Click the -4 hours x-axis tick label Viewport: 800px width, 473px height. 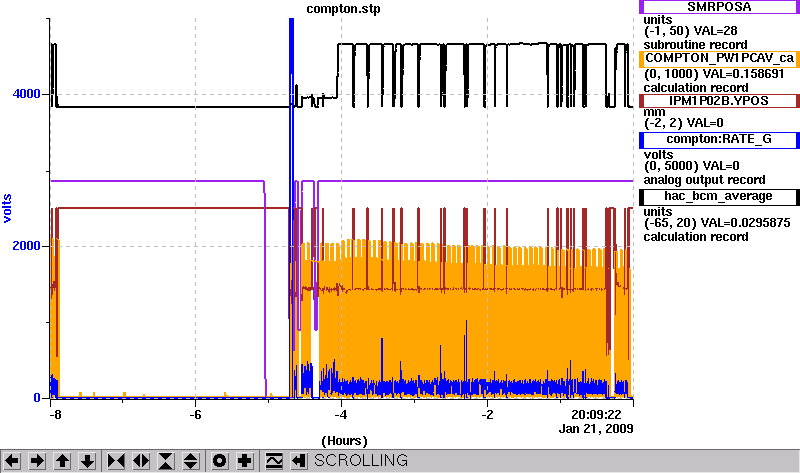coord(341,414)
